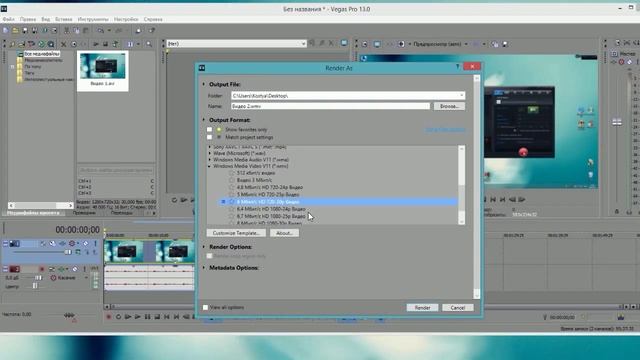Toggle favorite star for 6.7 Mbit/s 1080-25p
640x360 pixels.
(231, 216)
